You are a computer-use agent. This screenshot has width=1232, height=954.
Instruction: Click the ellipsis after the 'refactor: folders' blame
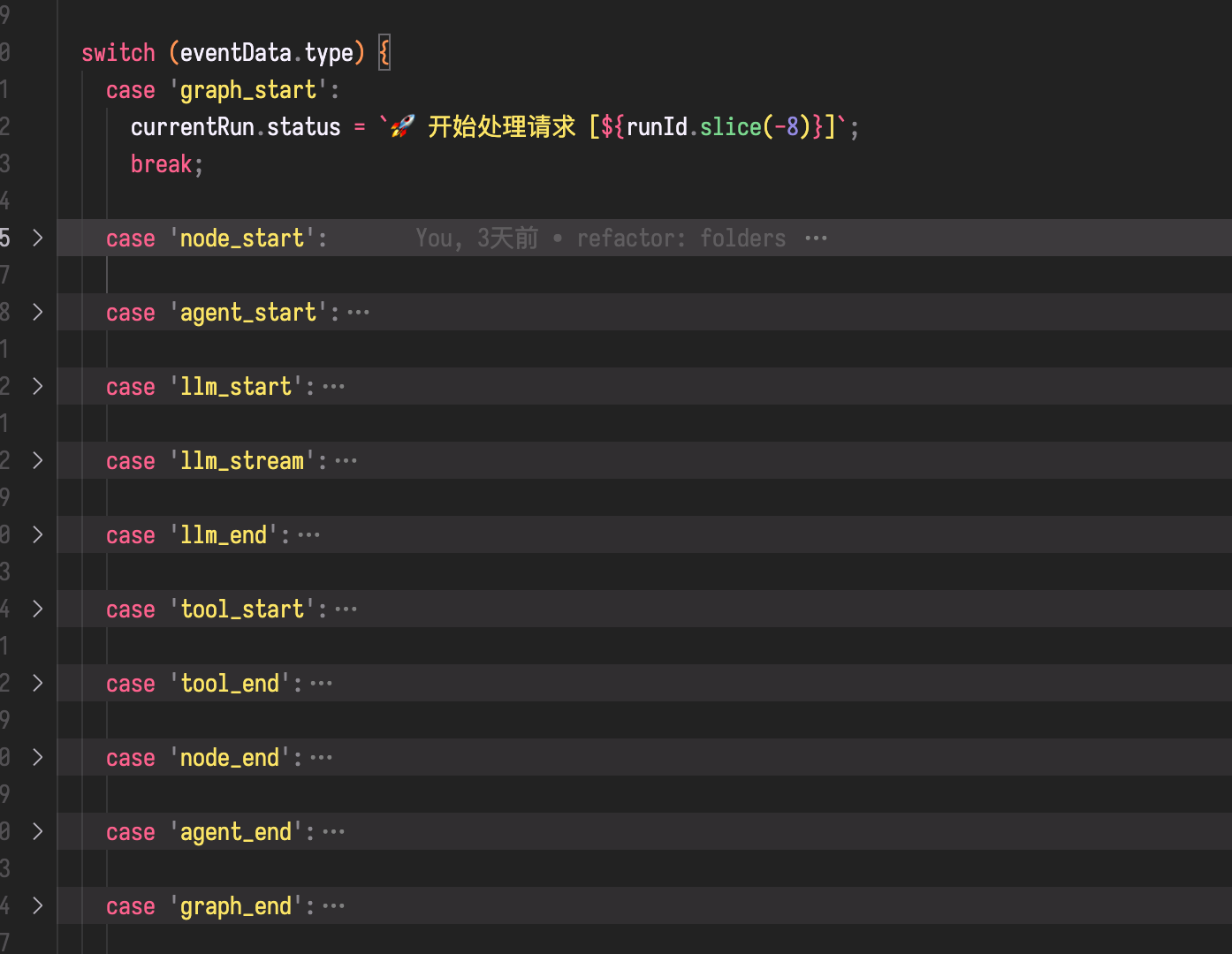tap(817, 238)
